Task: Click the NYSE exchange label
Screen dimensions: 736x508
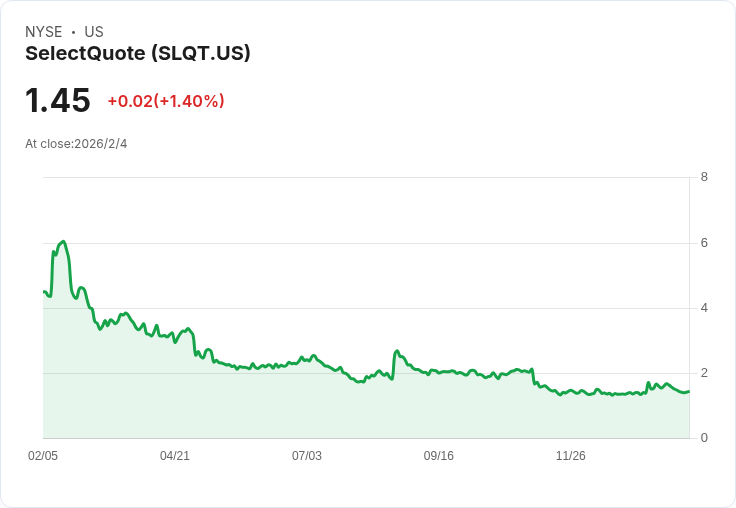Action: click(x=44, y=32)
